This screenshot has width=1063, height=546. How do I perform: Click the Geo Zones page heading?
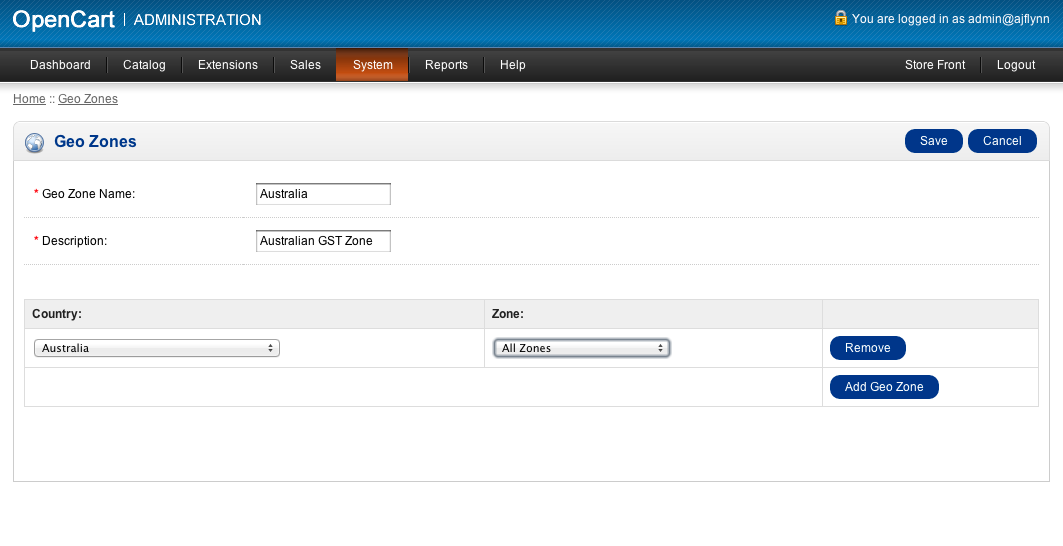click(96, 142)
